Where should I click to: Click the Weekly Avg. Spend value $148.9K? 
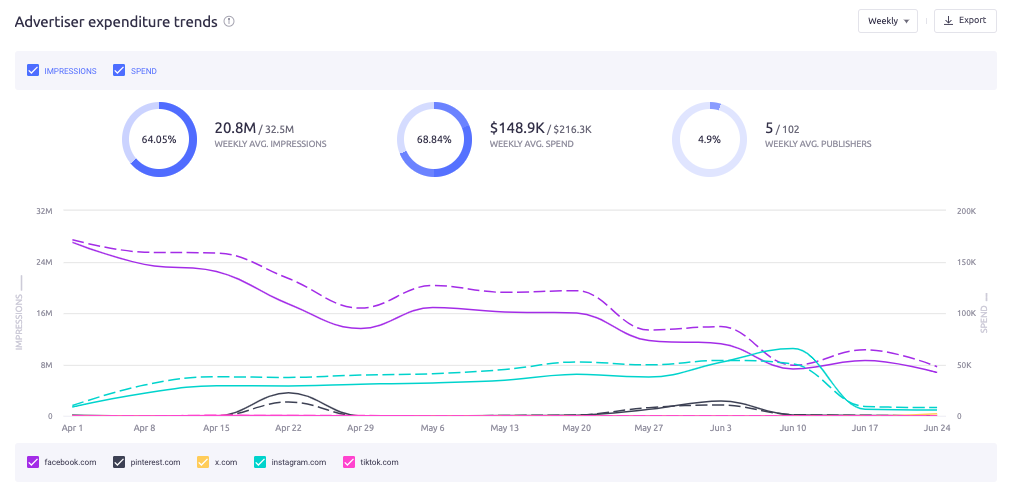coord(516,128)
